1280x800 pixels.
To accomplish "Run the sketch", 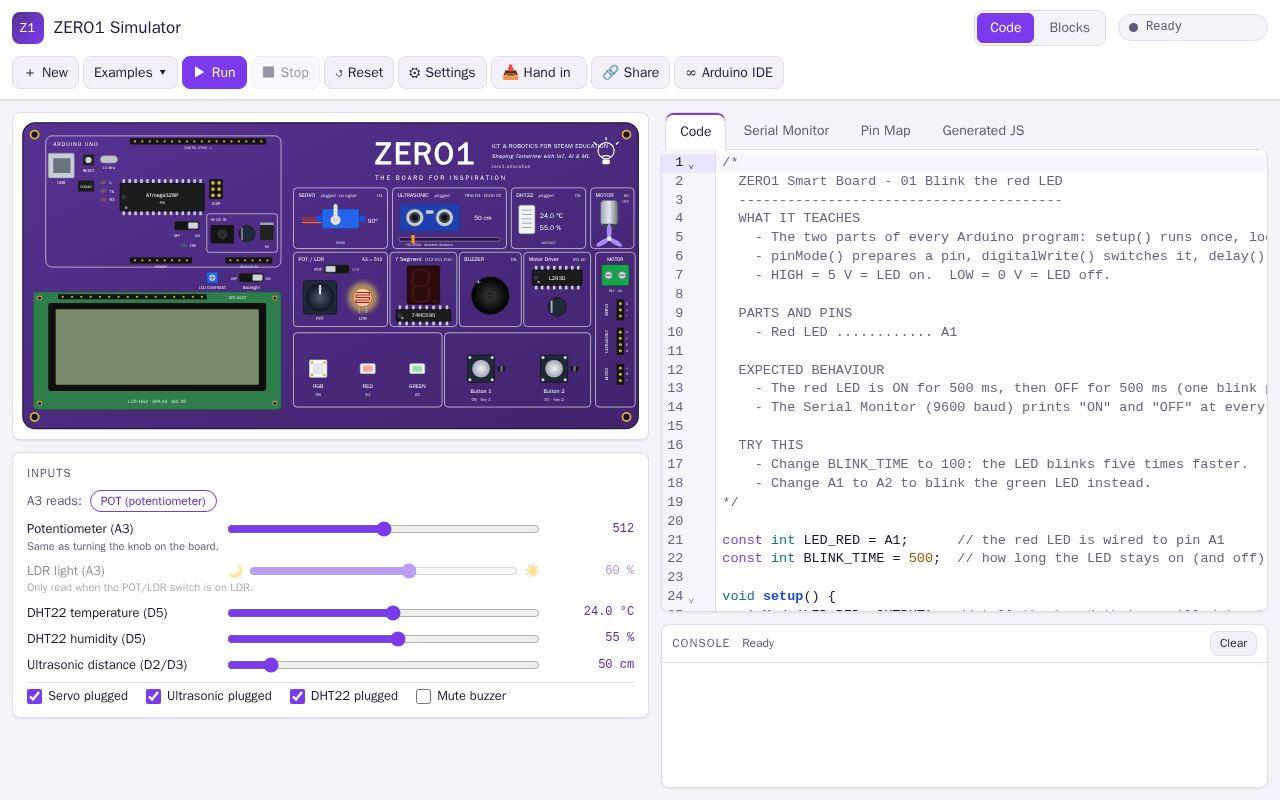I will point(214,72).
